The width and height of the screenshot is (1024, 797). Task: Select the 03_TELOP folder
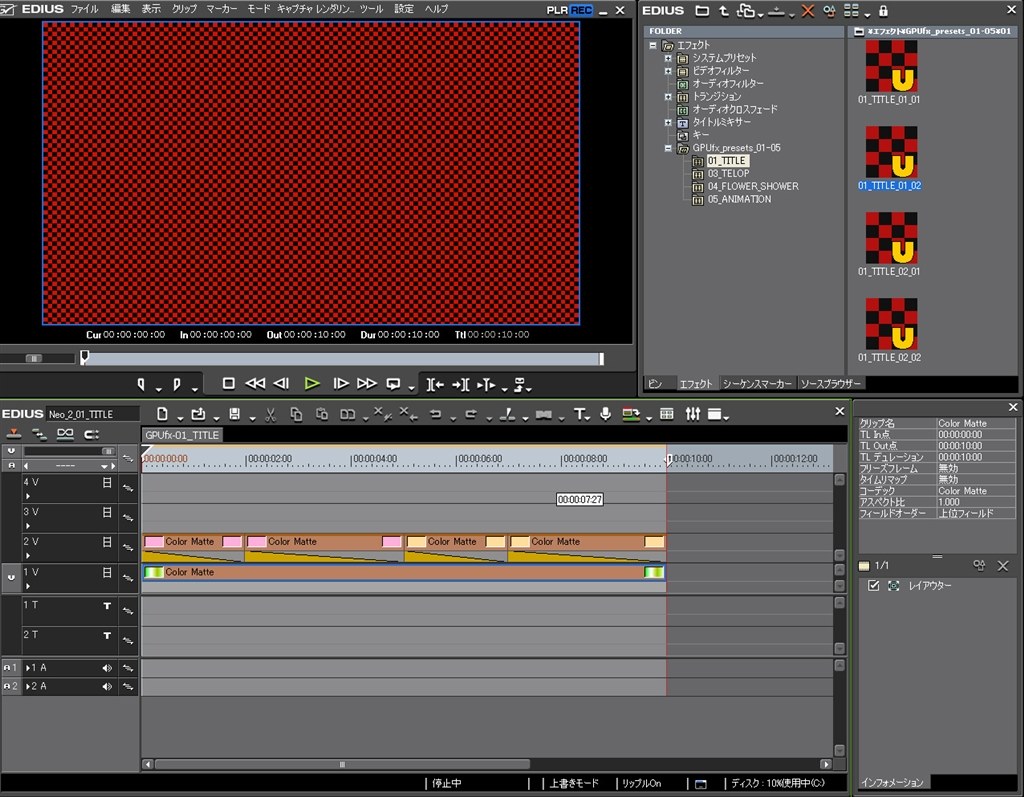pyautogui.click(x=727, y=174)
